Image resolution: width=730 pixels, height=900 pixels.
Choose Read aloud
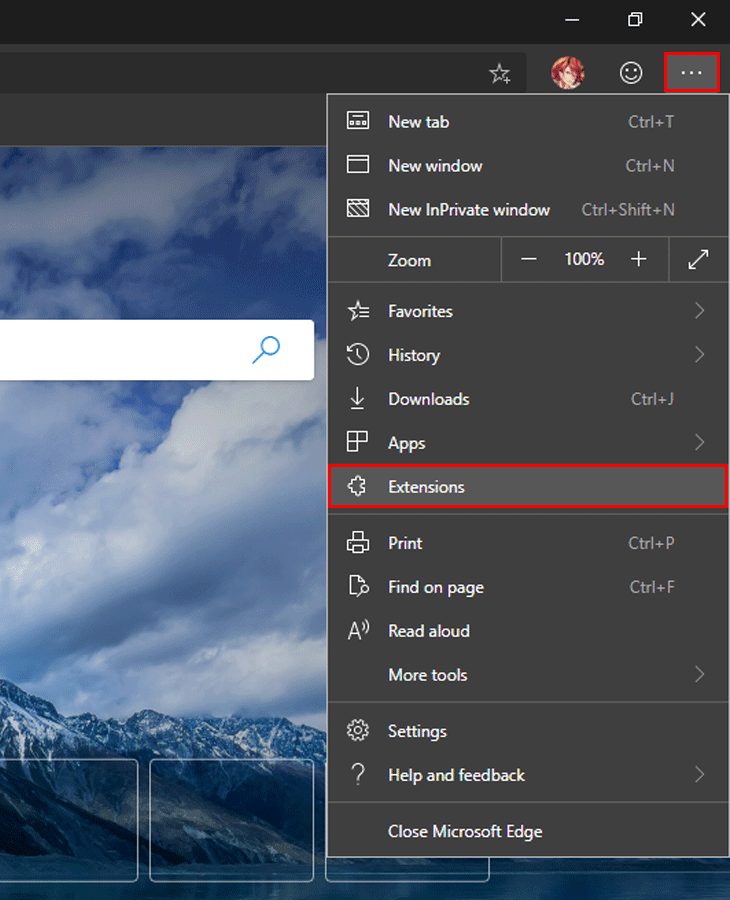[x=528, y=631]
